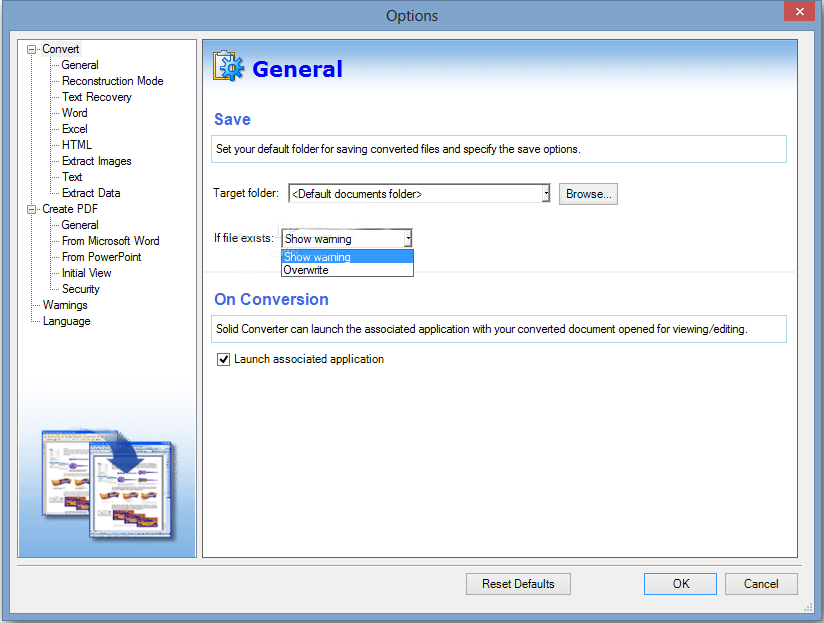Select the Create PDF root item

coord(70,209)
